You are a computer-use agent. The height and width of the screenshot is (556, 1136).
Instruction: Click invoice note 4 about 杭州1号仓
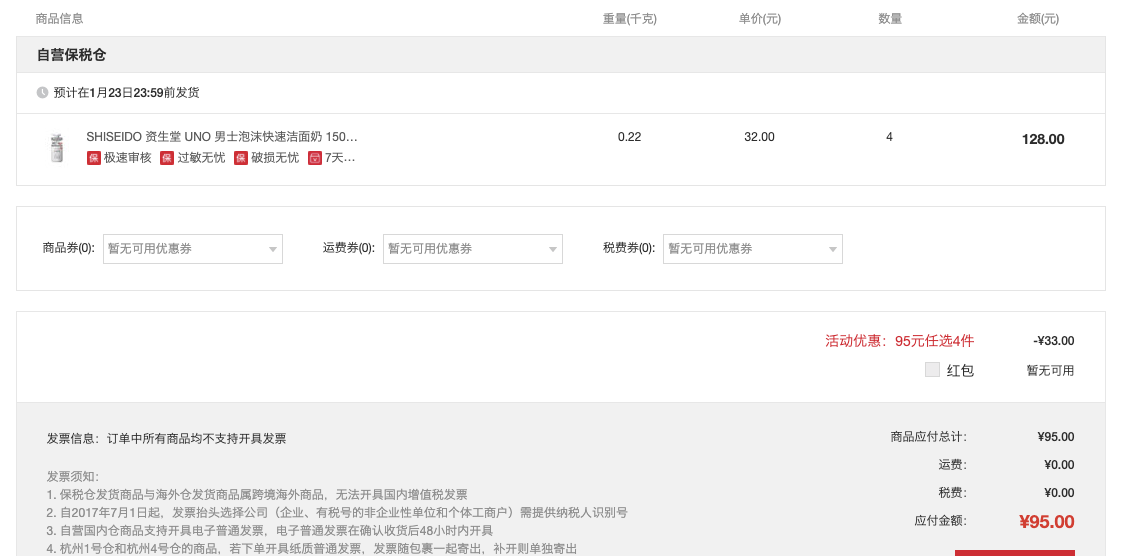point(312,549)
